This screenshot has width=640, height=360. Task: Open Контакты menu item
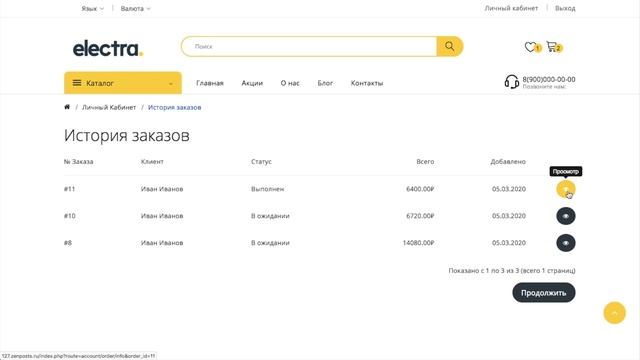(x=367, y=83)
